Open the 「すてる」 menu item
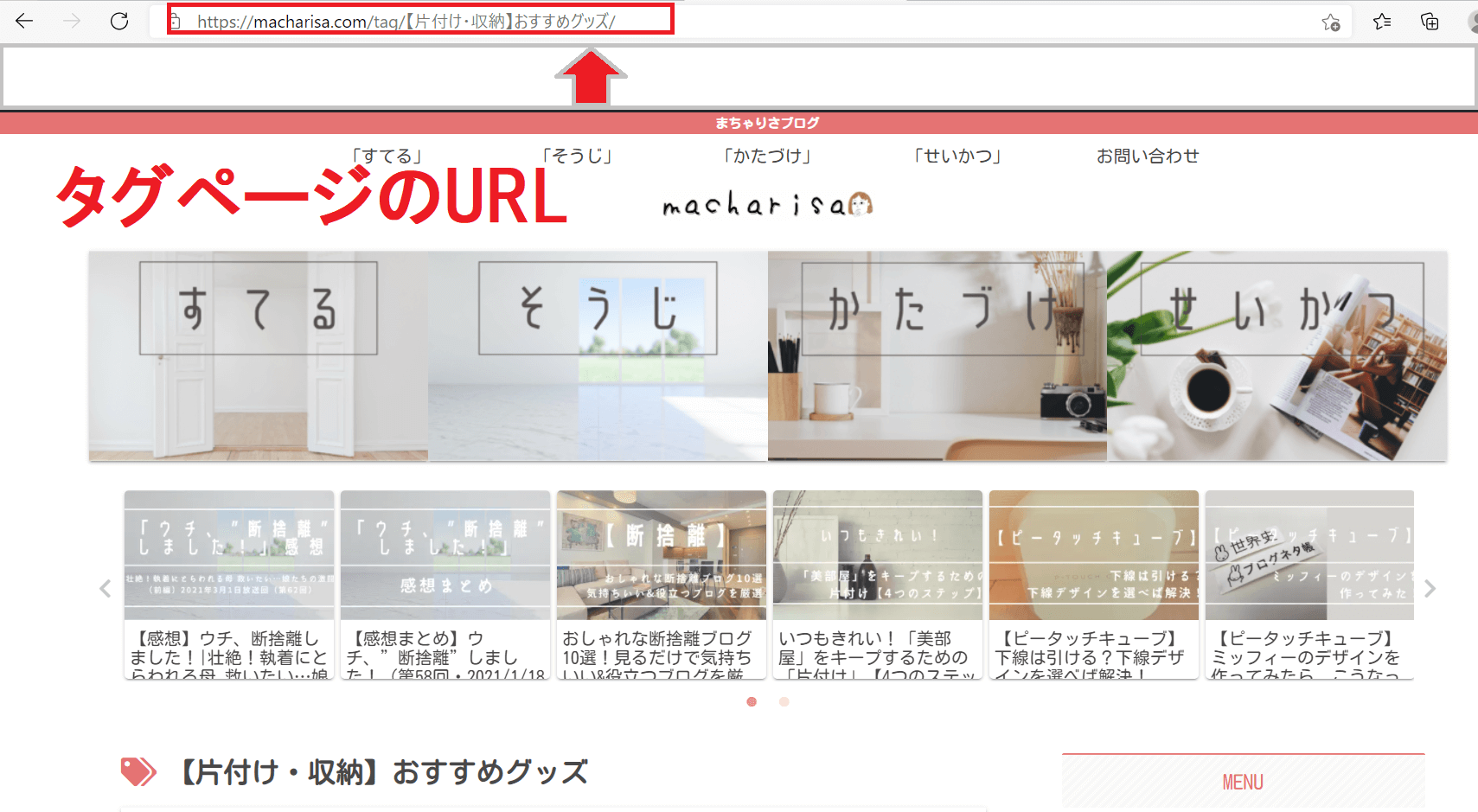1478x812 pixels. click(x=387, y=157)
